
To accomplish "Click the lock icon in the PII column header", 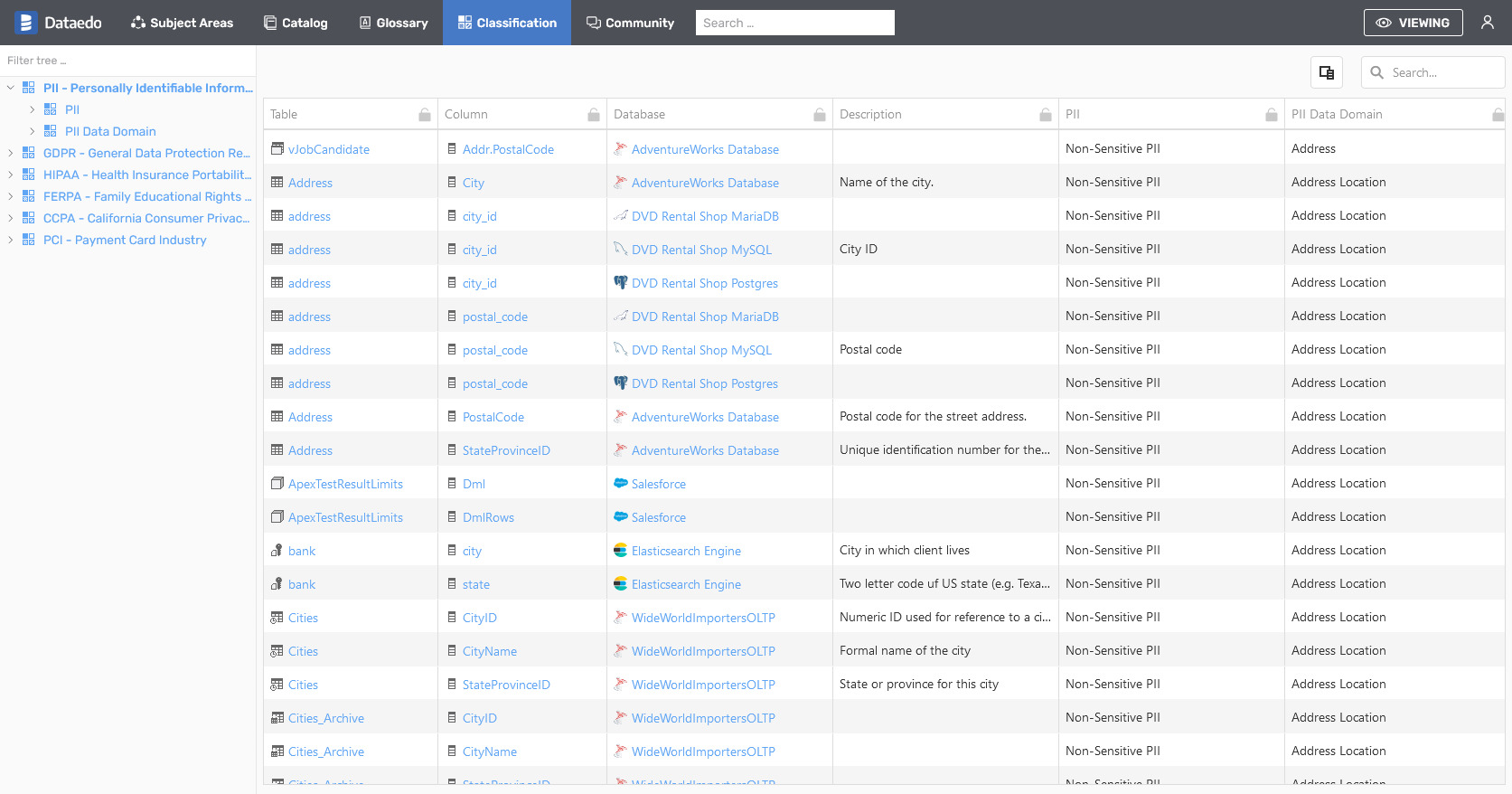I will coord(1271,115).
